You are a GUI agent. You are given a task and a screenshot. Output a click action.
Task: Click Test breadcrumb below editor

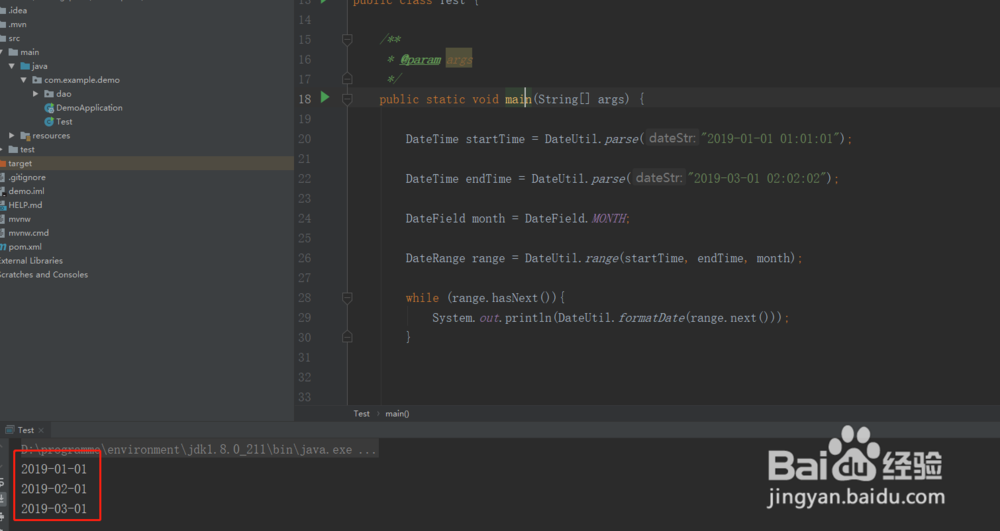(x=362, y=414)
